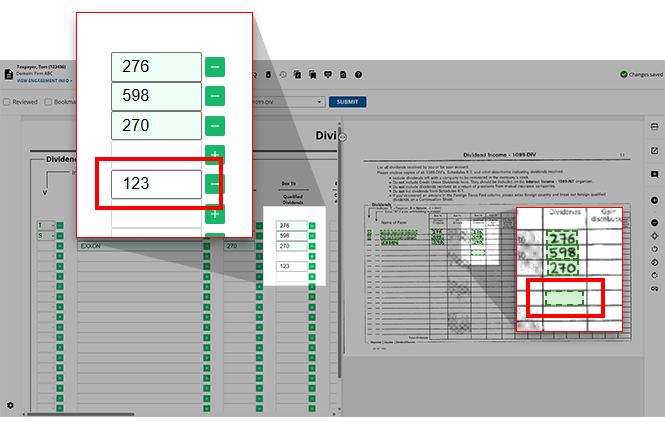Click the print icon in the viewer sidebar
665x447 pixels.
(x=654, y=127)
